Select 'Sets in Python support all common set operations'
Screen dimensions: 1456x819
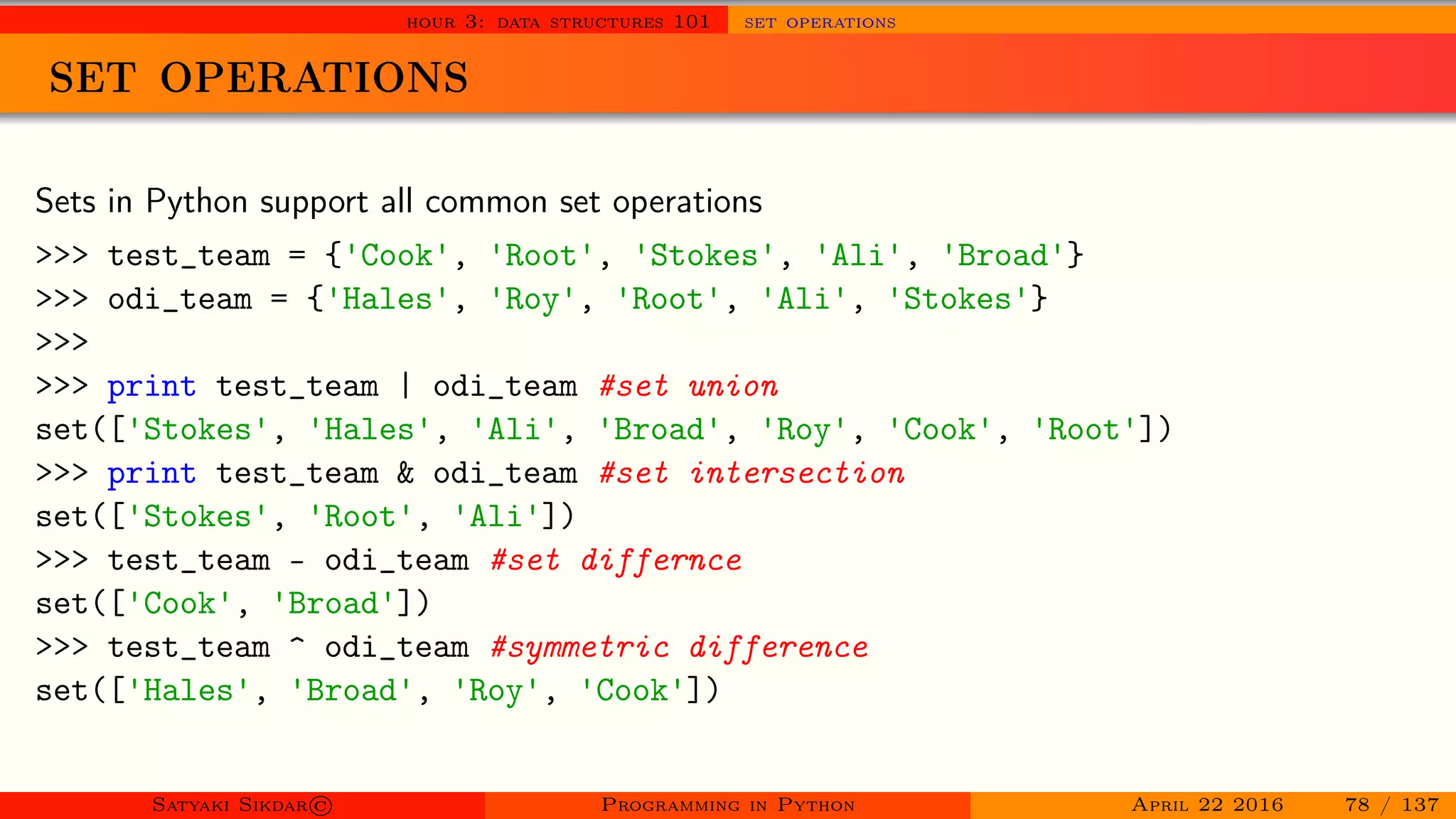399,202
